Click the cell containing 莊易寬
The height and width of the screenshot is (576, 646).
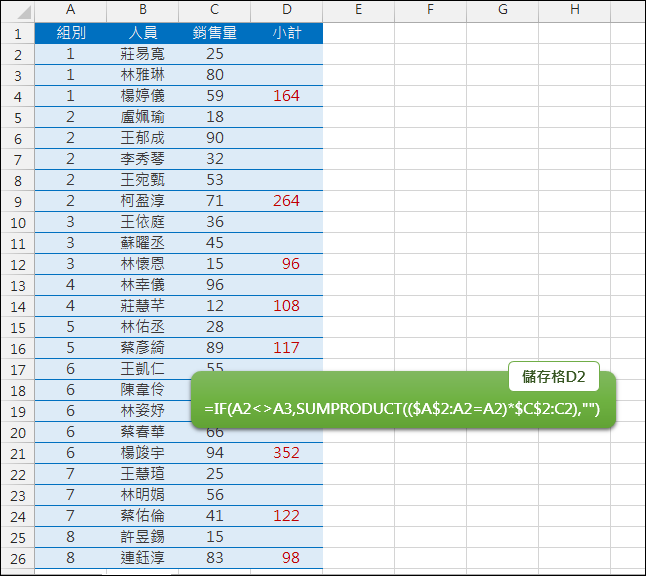click(x=143, y=54)
